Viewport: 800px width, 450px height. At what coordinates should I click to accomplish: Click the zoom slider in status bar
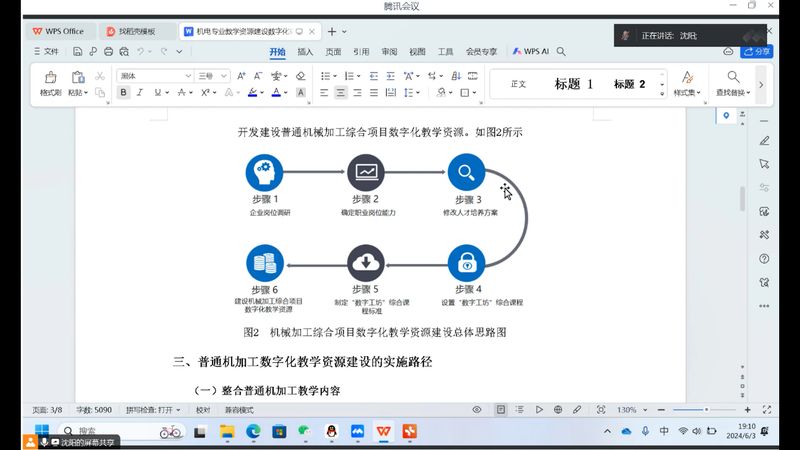tap(706, 410)
